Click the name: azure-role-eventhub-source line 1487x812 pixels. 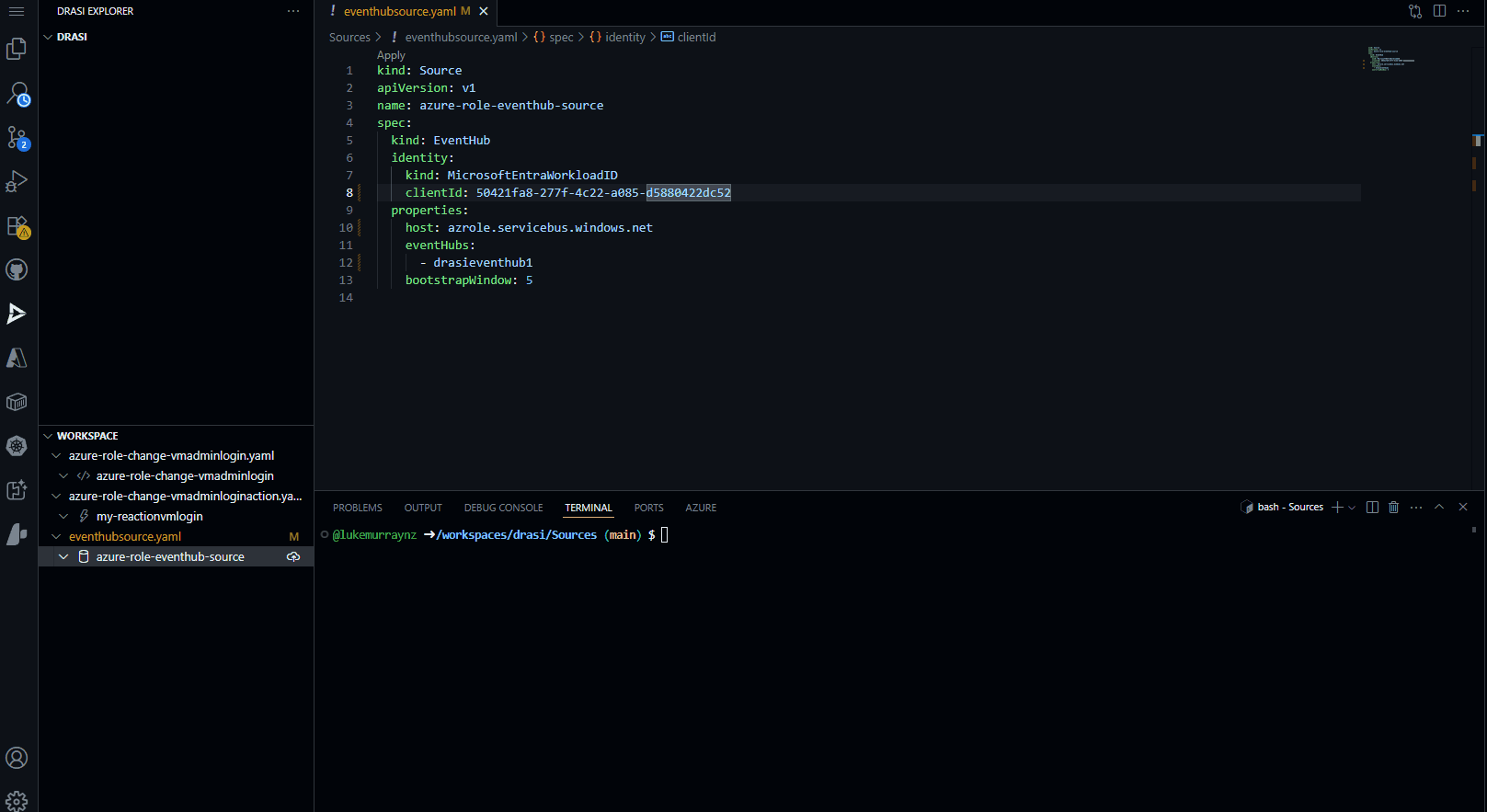[x=490, y=105]
